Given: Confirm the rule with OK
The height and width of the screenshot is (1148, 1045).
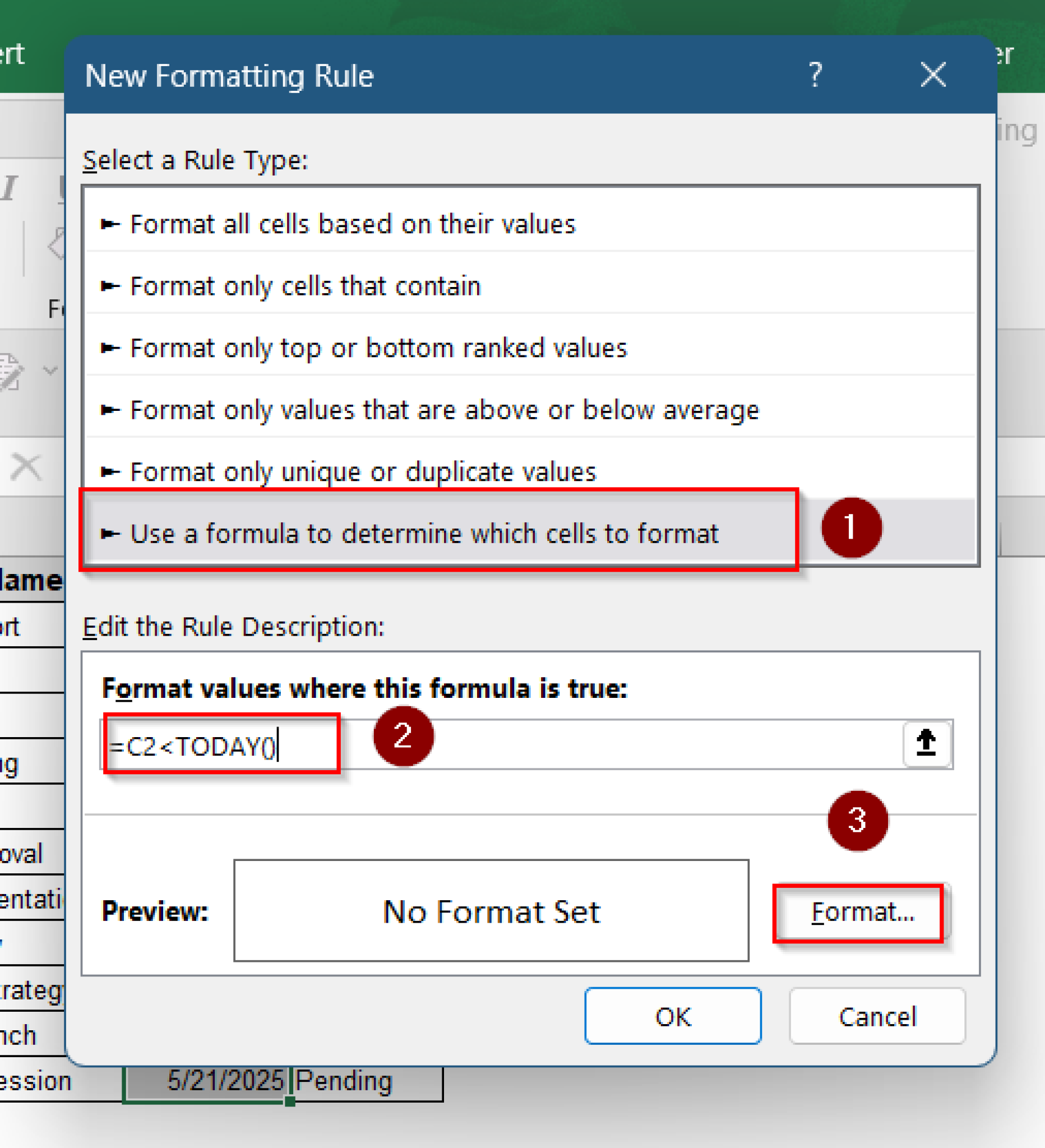Looking at the screenshot, I should point(672,1017).
